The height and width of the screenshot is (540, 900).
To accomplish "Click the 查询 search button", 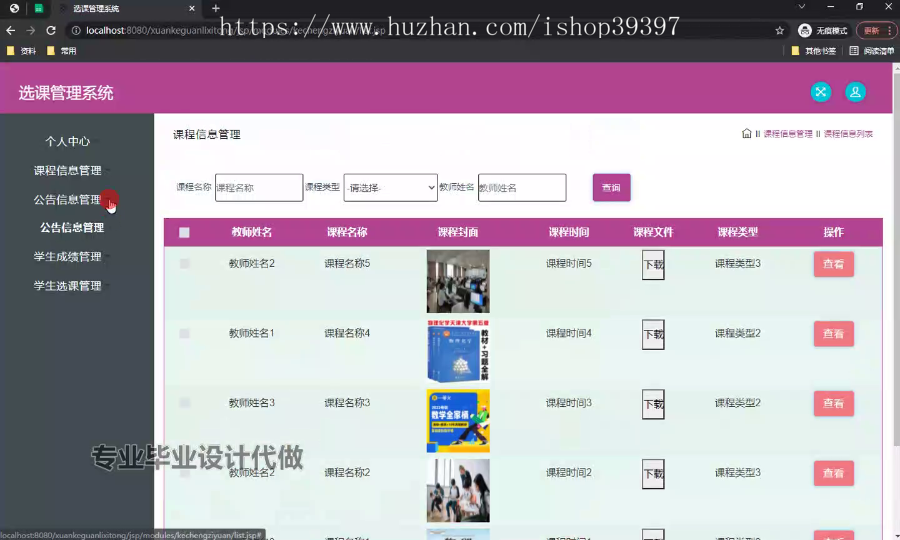I will 611,188.
